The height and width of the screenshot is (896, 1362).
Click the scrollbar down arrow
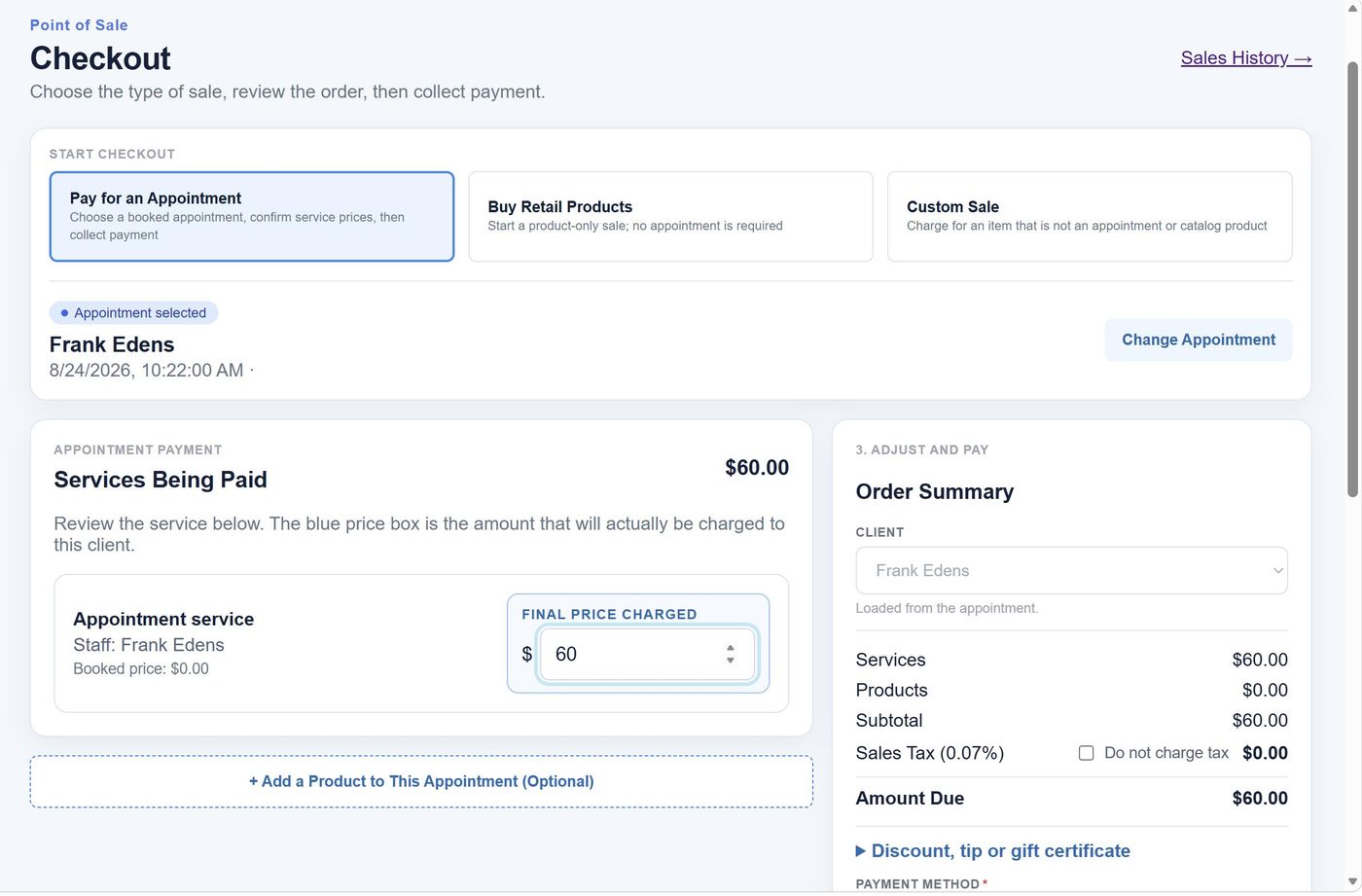click(1352, 882)
